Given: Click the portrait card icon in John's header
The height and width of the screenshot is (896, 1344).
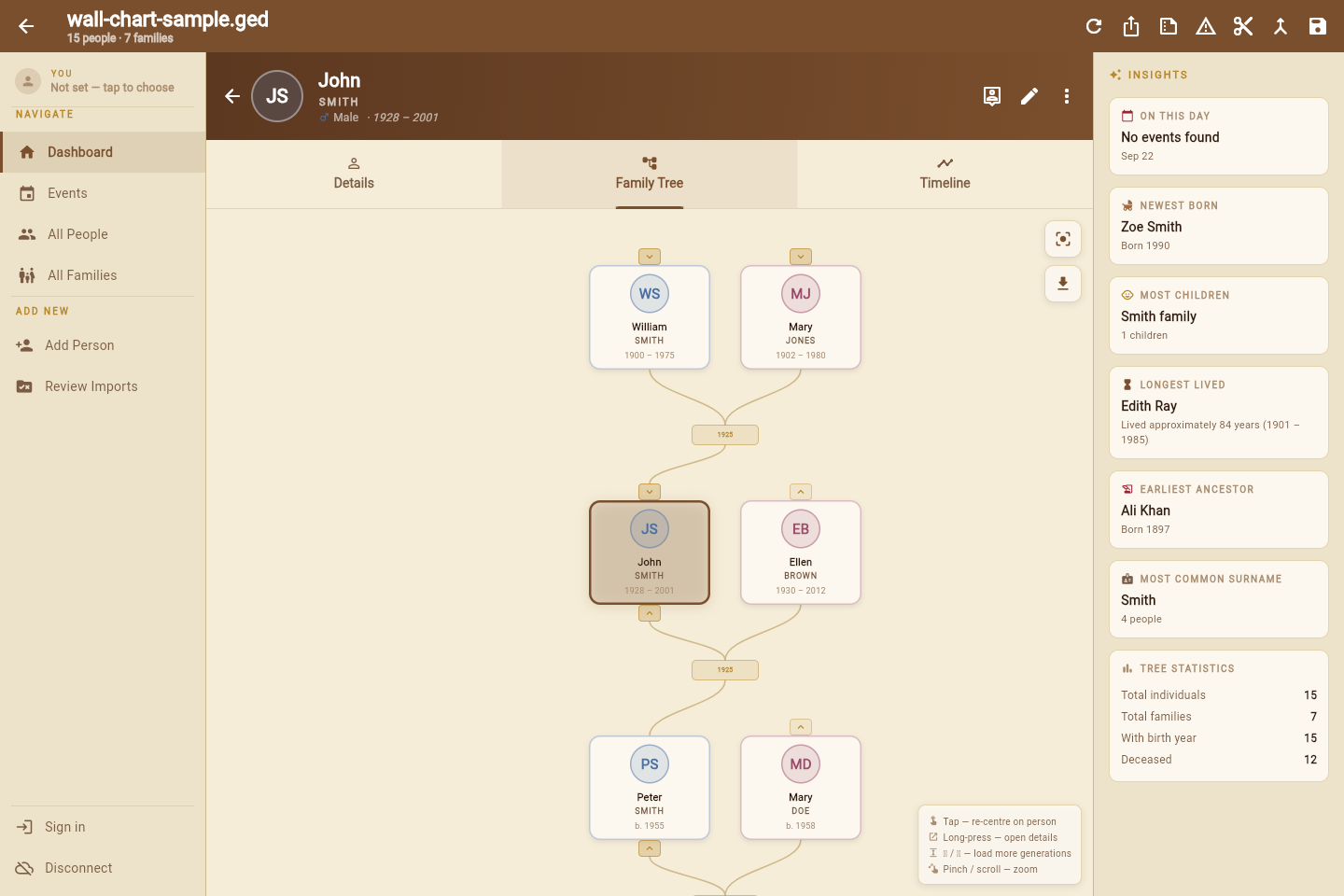Looking at the screenshot, I should [992, 96].
